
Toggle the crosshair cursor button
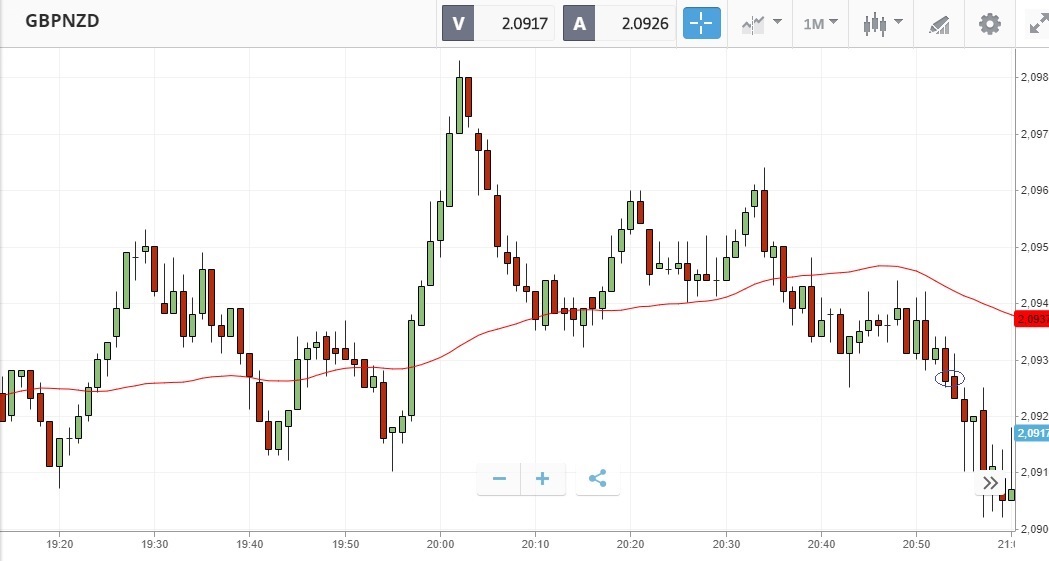(x=702, y=23)
